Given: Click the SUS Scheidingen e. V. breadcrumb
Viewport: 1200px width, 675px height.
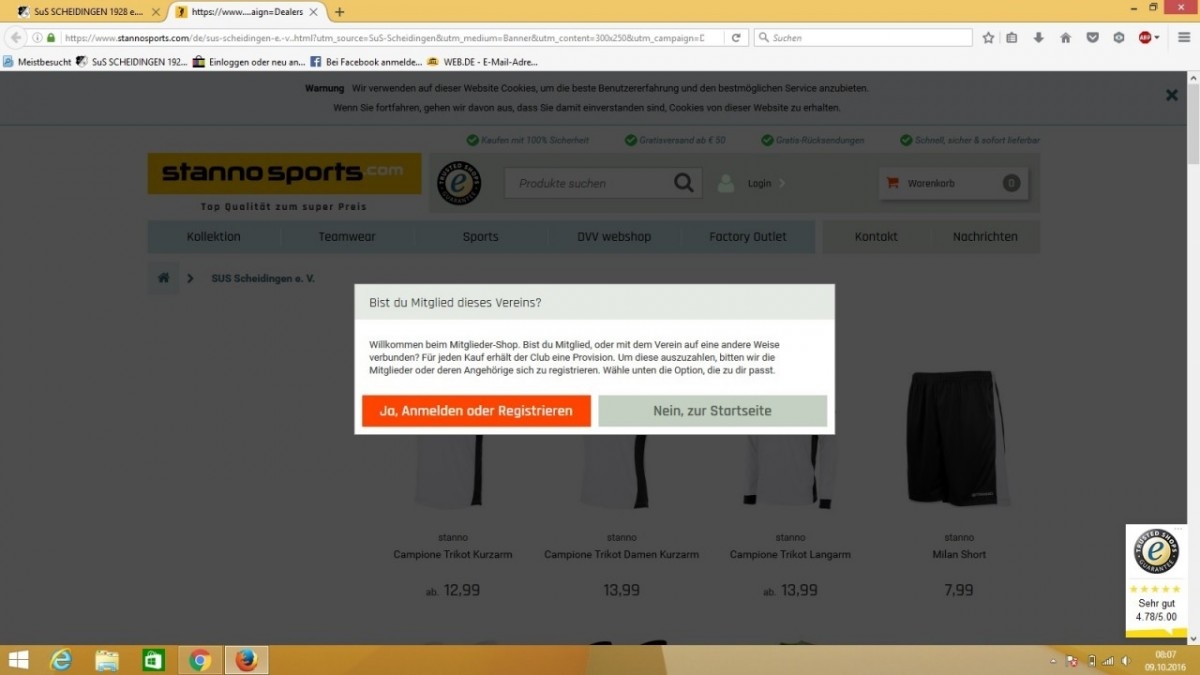Looking at the screenshot, I should point(263,279).
